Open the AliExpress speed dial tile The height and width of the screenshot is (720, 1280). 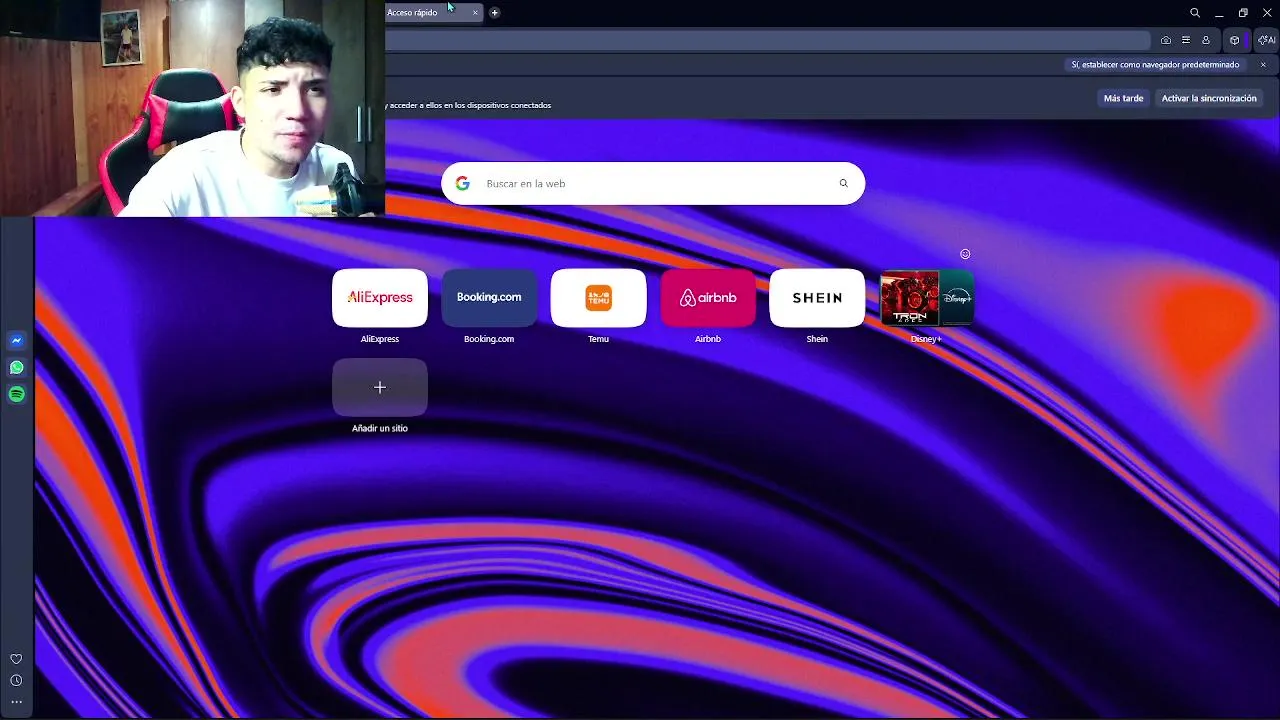point(380,297)
